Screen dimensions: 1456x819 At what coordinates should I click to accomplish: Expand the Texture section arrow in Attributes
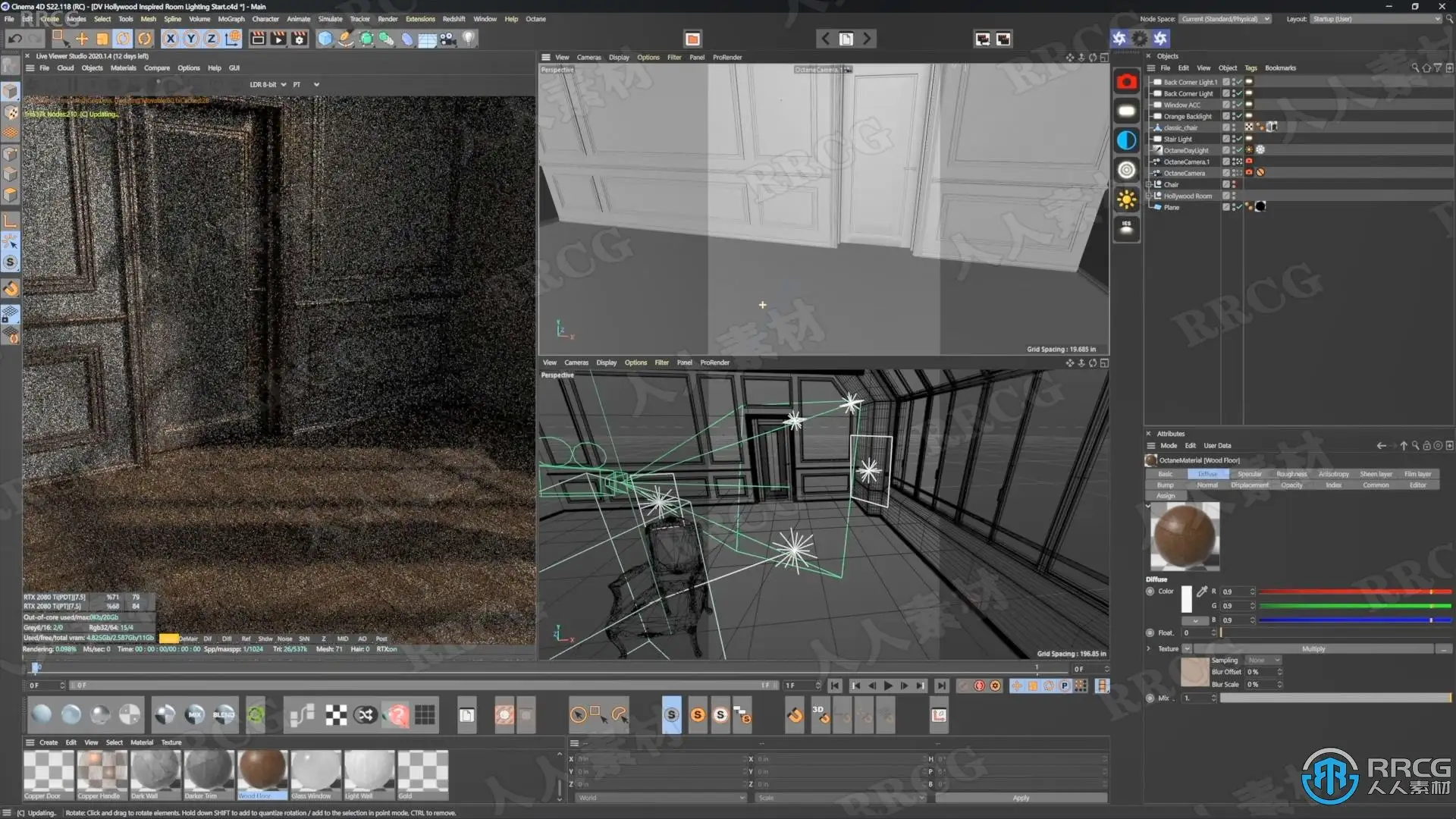click(x=1148, y=648)
